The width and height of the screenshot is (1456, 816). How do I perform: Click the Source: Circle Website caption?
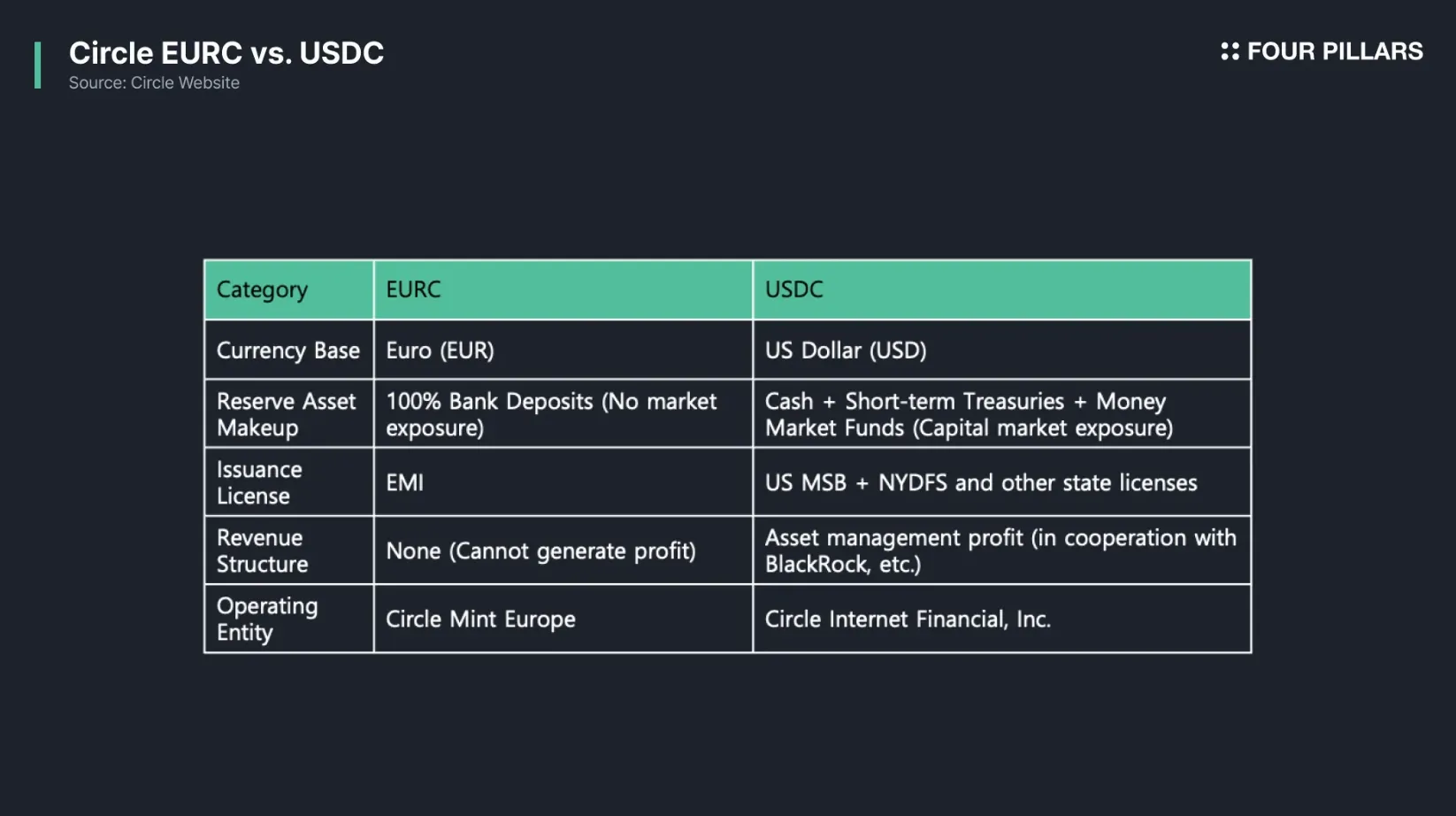tap(154, 82)
